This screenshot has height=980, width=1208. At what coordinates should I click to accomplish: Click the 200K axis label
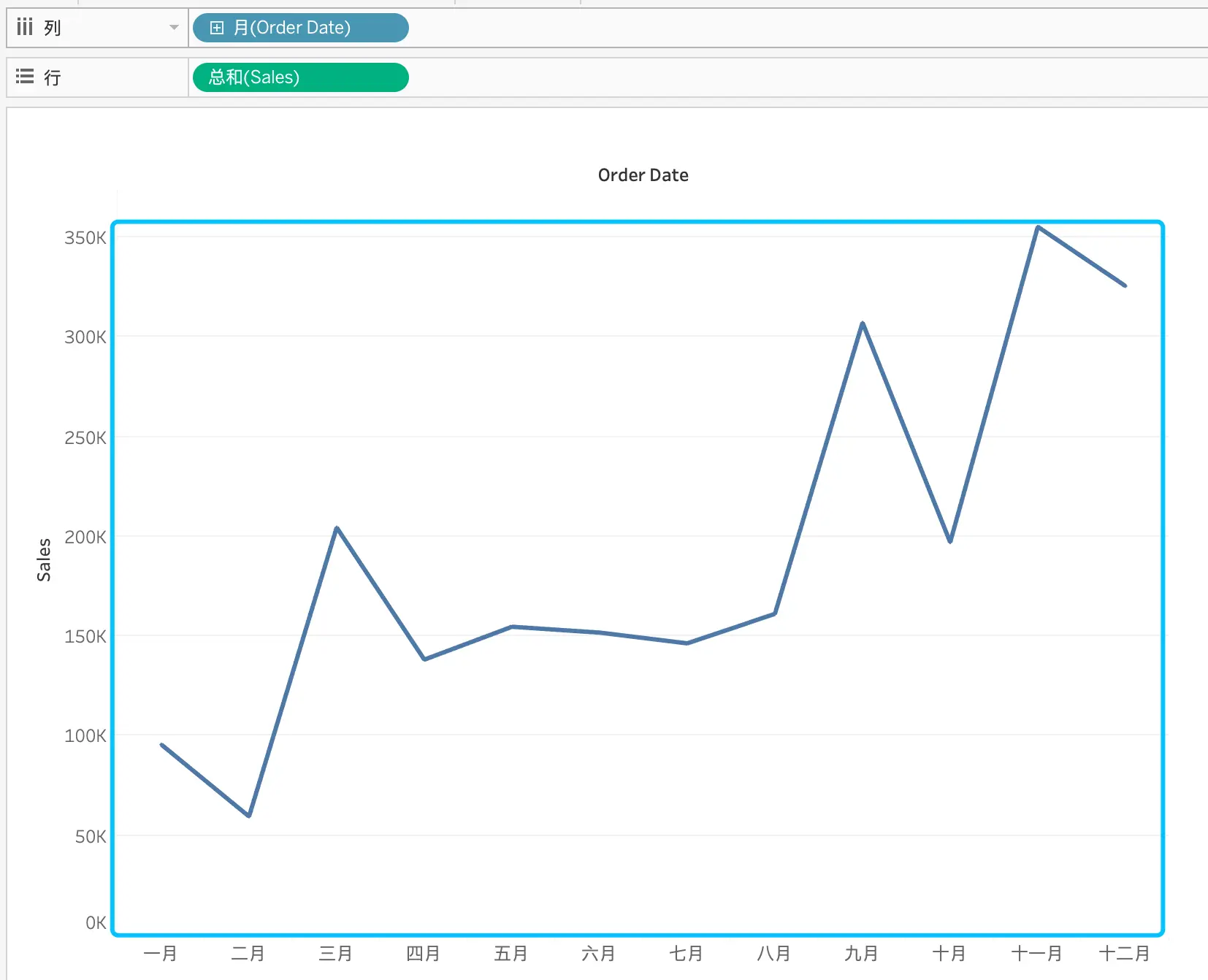(x=85, y=537)
